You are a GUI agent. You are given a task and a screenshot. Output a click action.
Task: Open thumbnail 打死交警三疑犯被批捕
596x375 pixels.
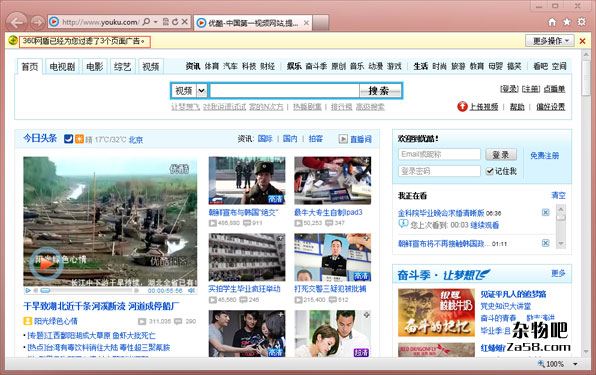click(x=332, y=258)
